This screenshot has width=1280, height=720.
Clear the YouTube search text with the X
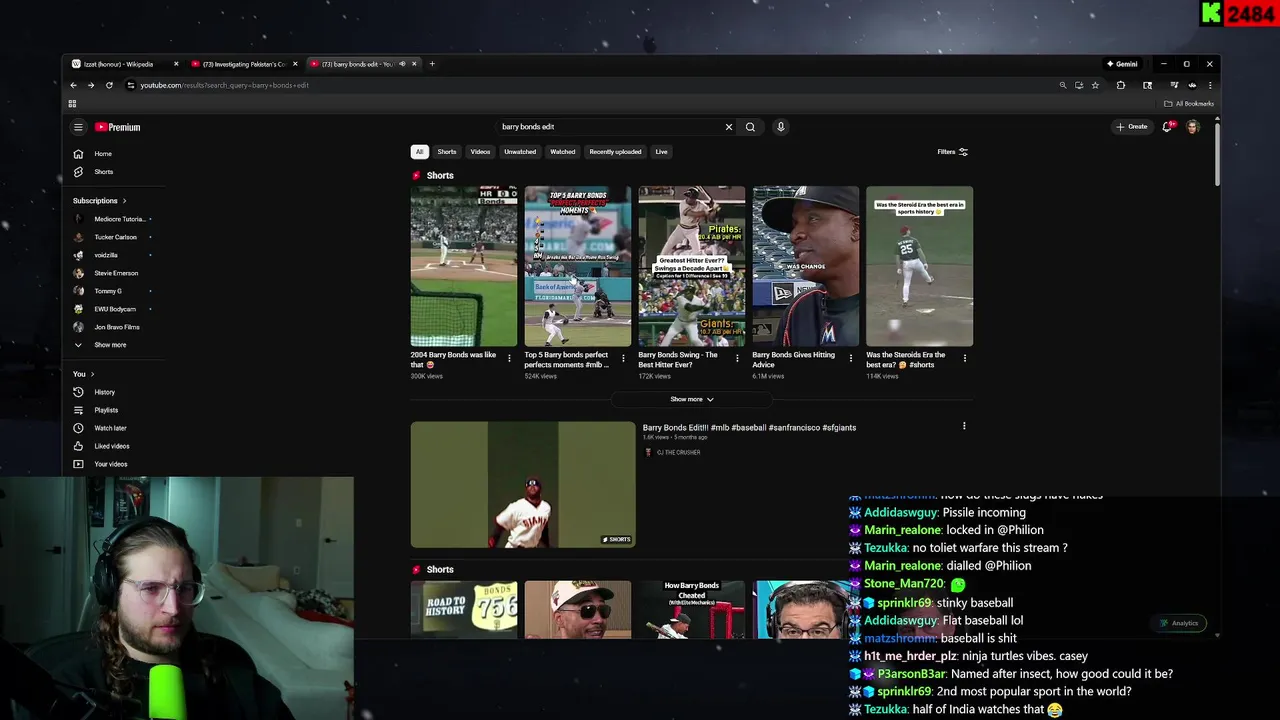coord(729,127)
